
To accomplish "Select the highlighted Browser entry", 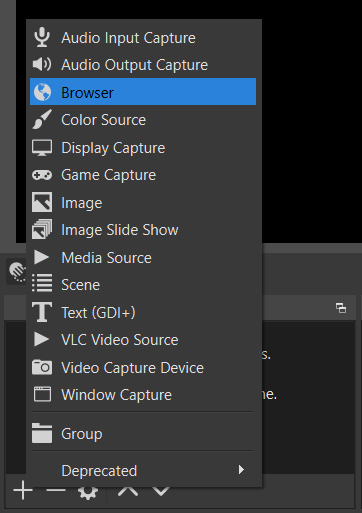I will 143,92.
